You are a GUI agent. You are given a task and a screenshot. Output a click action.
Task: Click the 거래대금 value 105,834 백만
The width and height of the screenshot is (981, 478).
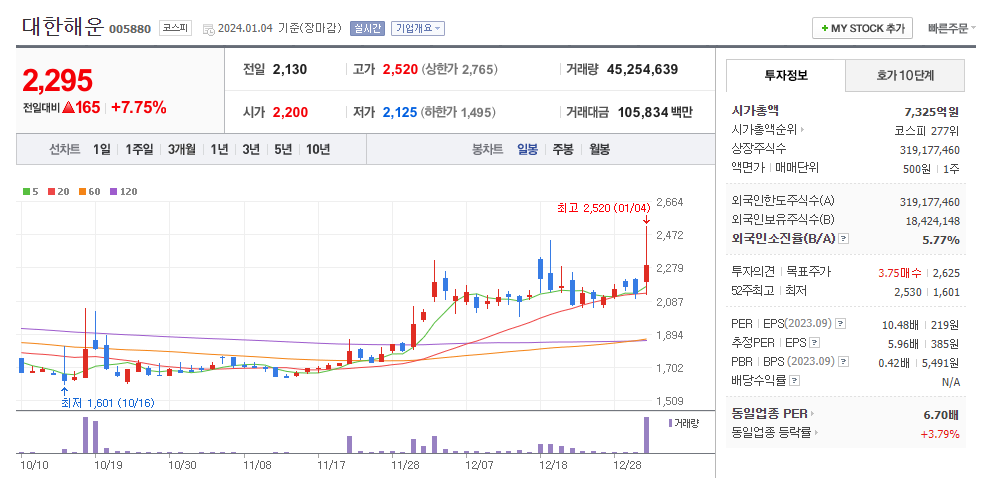[x=655, y=113]
